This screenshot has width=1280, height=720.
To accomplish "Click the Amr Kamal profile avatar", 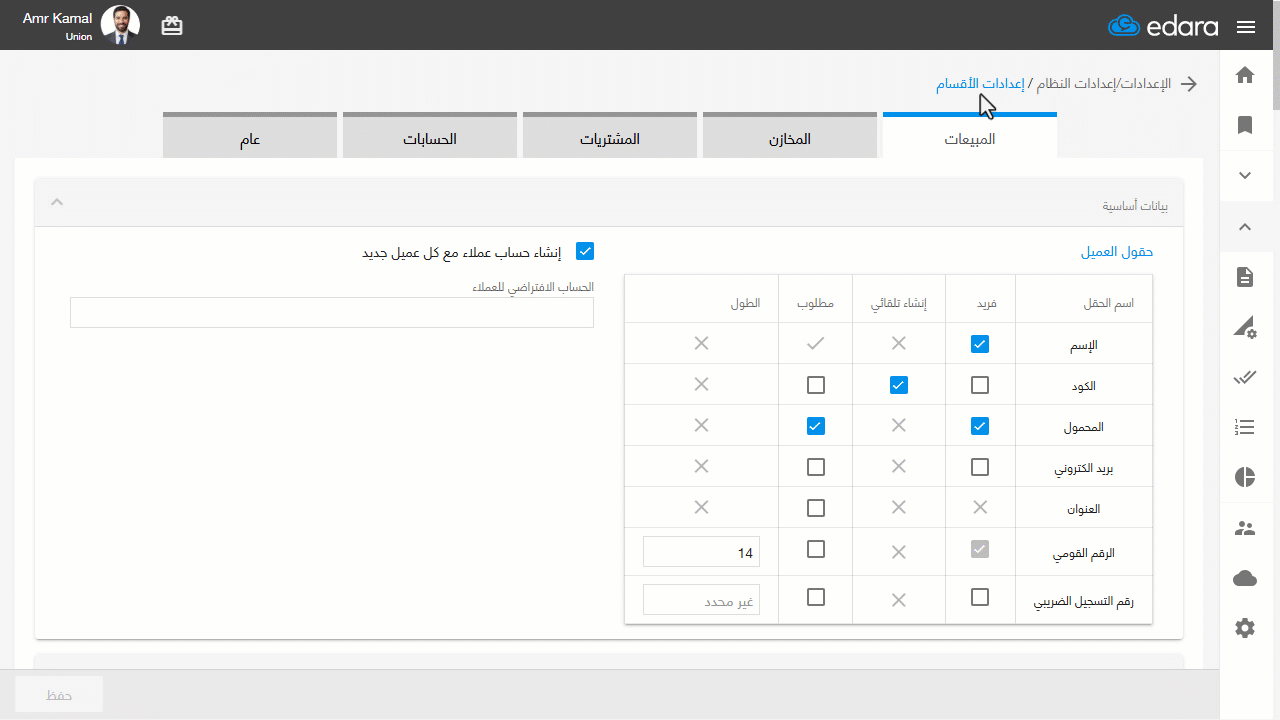I will tap(121, 25).
